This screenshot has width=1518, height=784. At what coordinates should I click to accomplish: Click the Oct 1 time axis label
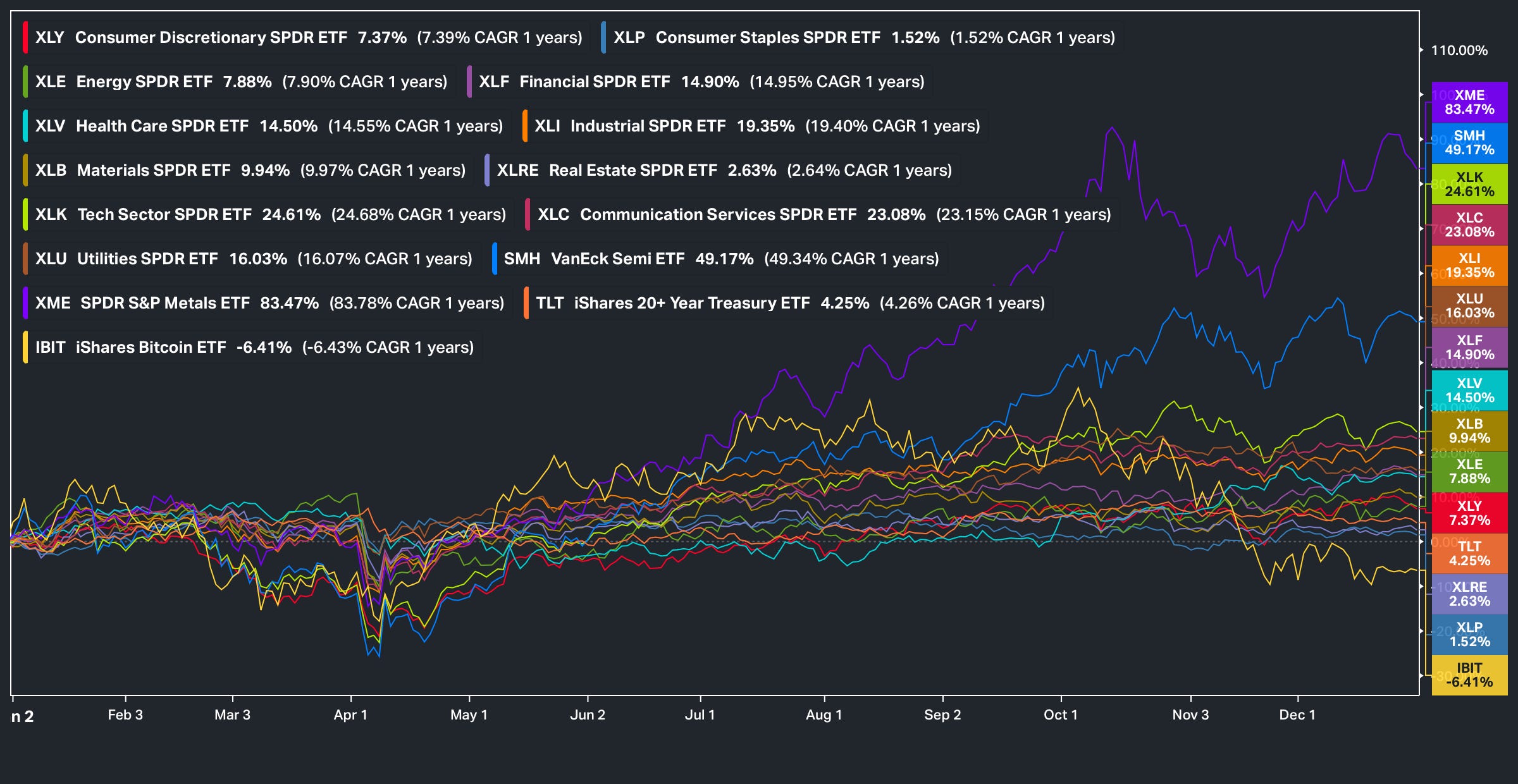pyautogui.click(x=1060, y=714)
